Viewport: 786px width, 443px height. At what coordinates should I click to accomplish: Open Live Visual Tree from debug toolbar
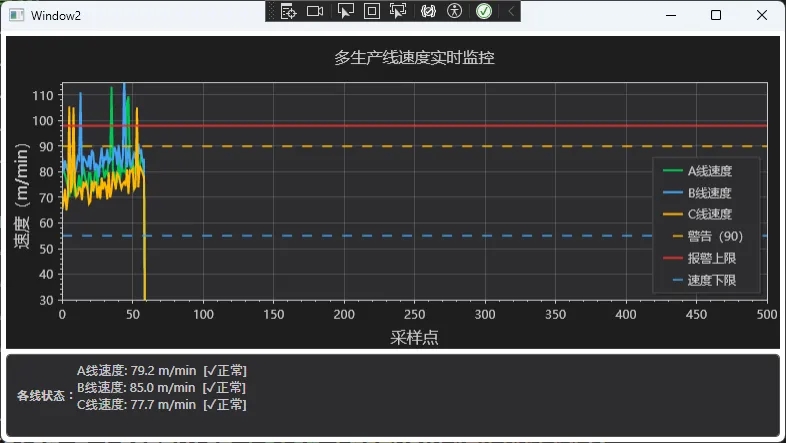tap(288, 11)
